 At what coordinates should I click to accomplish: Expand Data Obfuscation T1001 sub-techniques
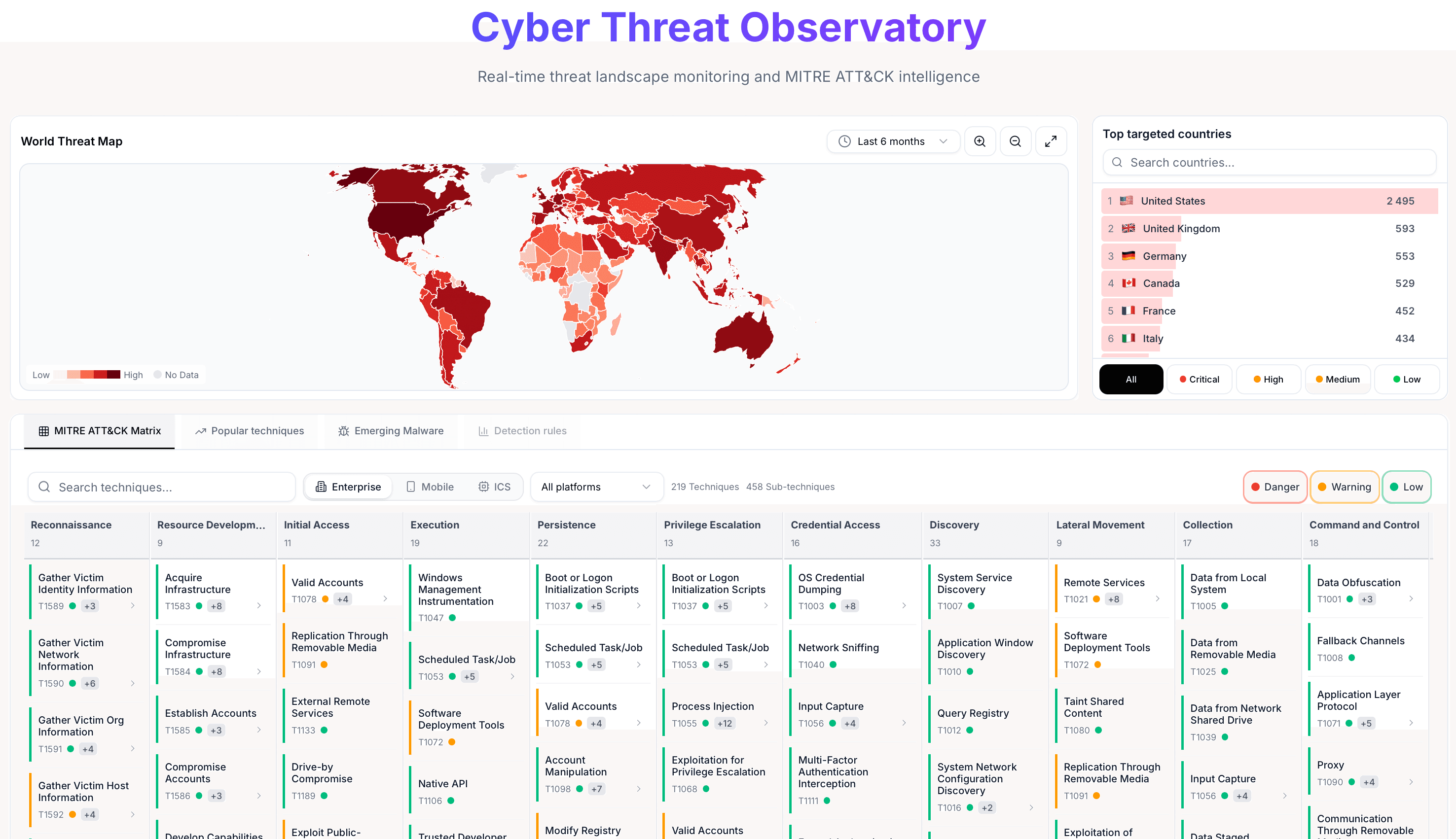tap(1411, 599)
